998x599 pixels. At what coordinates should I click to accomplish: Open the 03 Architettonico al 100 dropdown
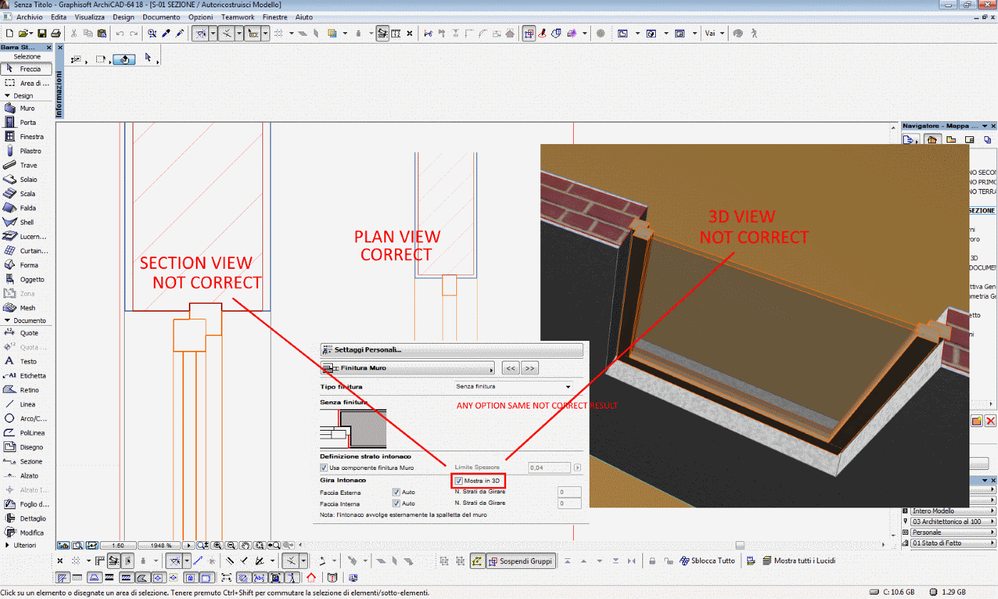click(x=951, y=521)
